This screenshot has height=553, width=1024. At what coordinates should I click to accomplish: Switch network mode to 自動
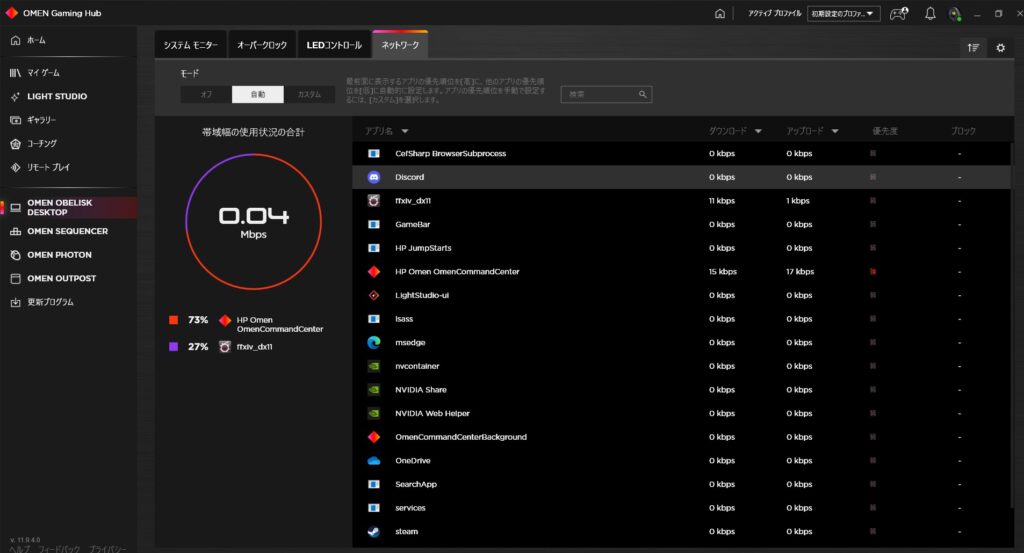pos(258,94)
